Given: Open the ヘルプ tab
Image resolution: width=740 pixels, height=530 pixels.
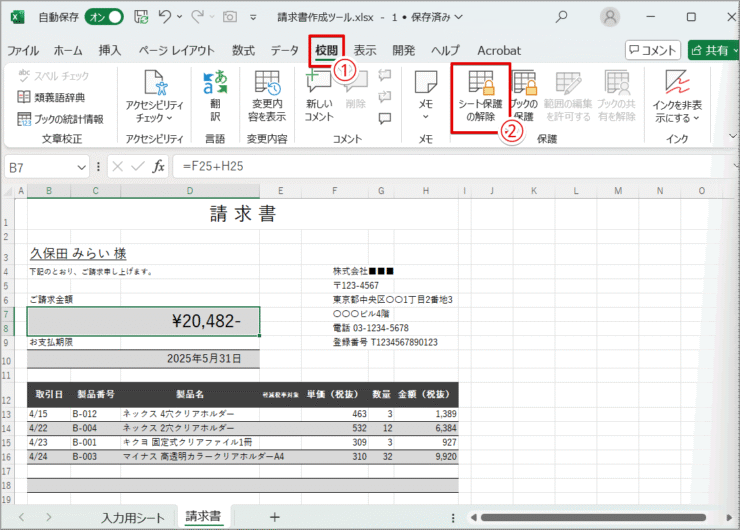Looking at the screenshot, I should [x=445, y=50].
